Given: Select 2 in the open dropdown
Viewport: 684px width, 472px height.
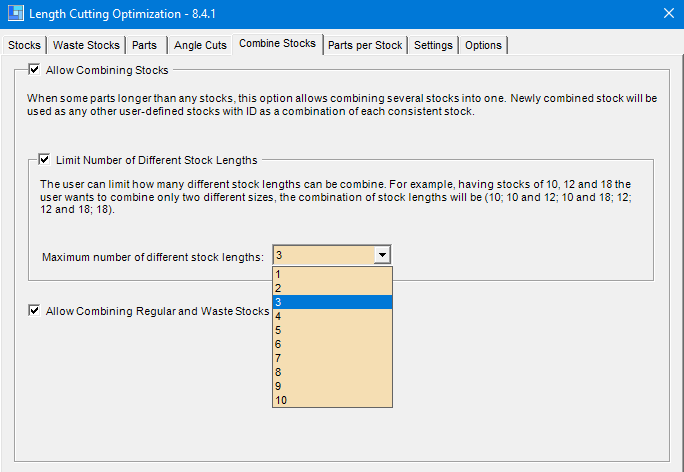Looking at the screenshot, I should tap(332, 288).
